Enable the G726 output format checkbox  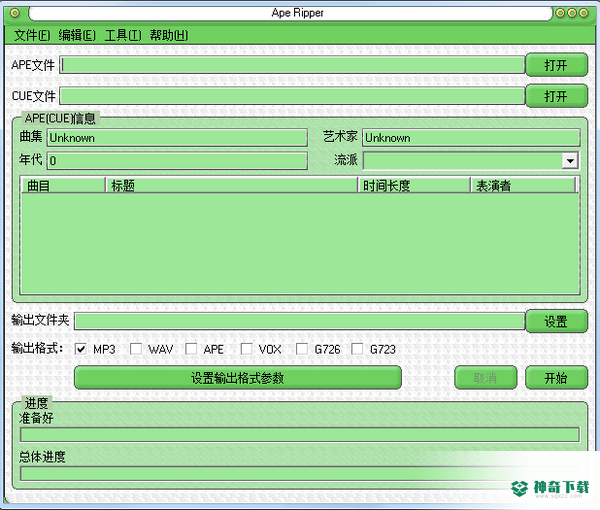(x=302, y=349)
